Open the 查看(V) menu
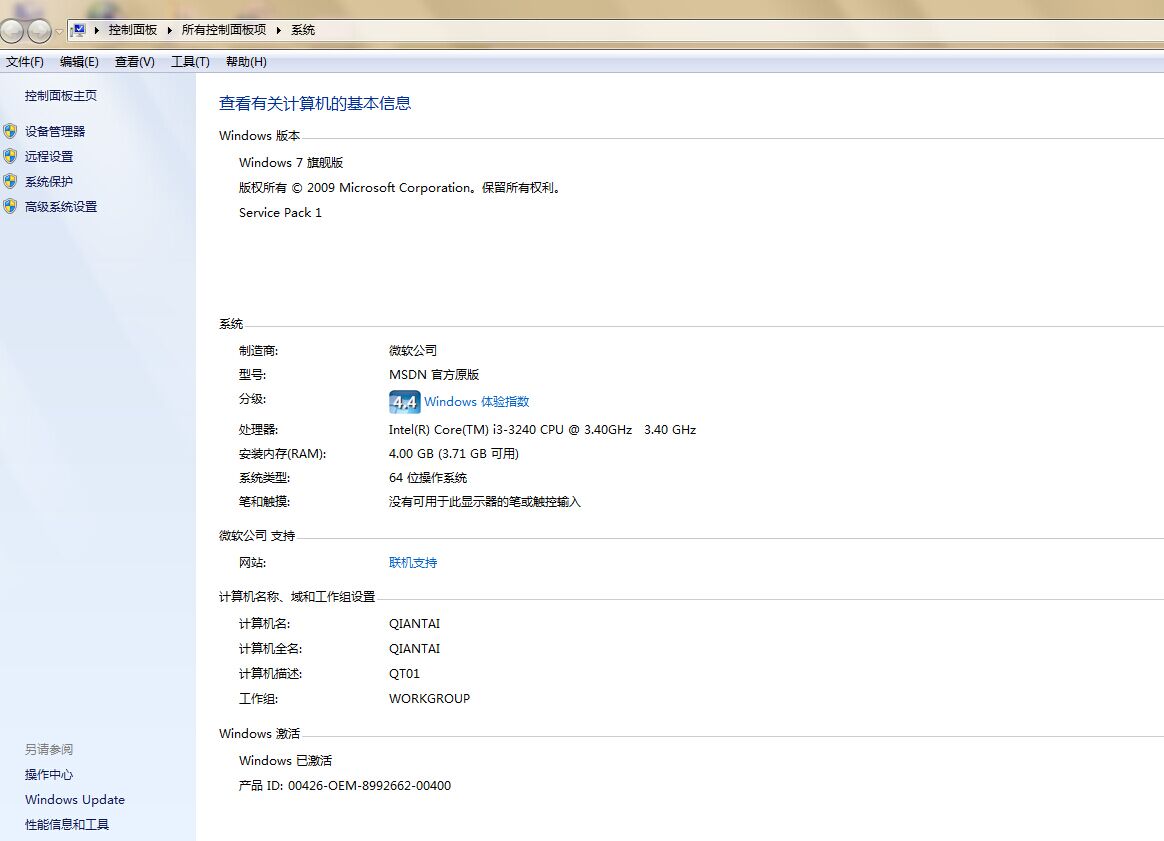 pyautogui.click(x=134, y=62)
